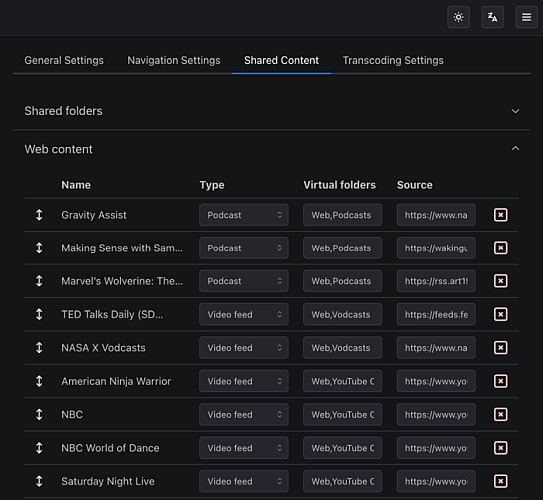
Task: Edit Virtual folders field for TED Talks
Action: [342, 314]
